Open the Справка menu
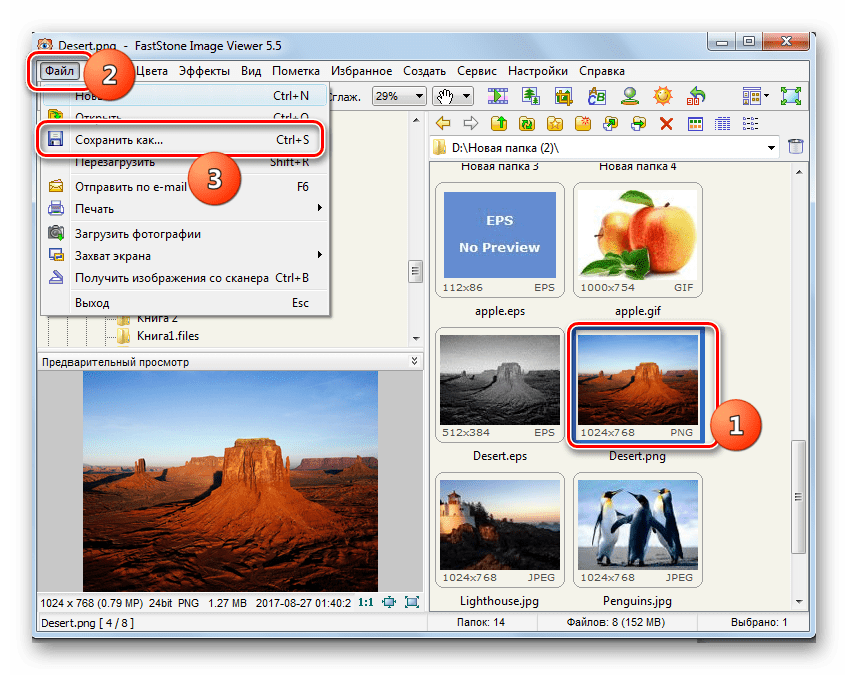The height and width of the screenshot is (675, 848). pos(602,71)
